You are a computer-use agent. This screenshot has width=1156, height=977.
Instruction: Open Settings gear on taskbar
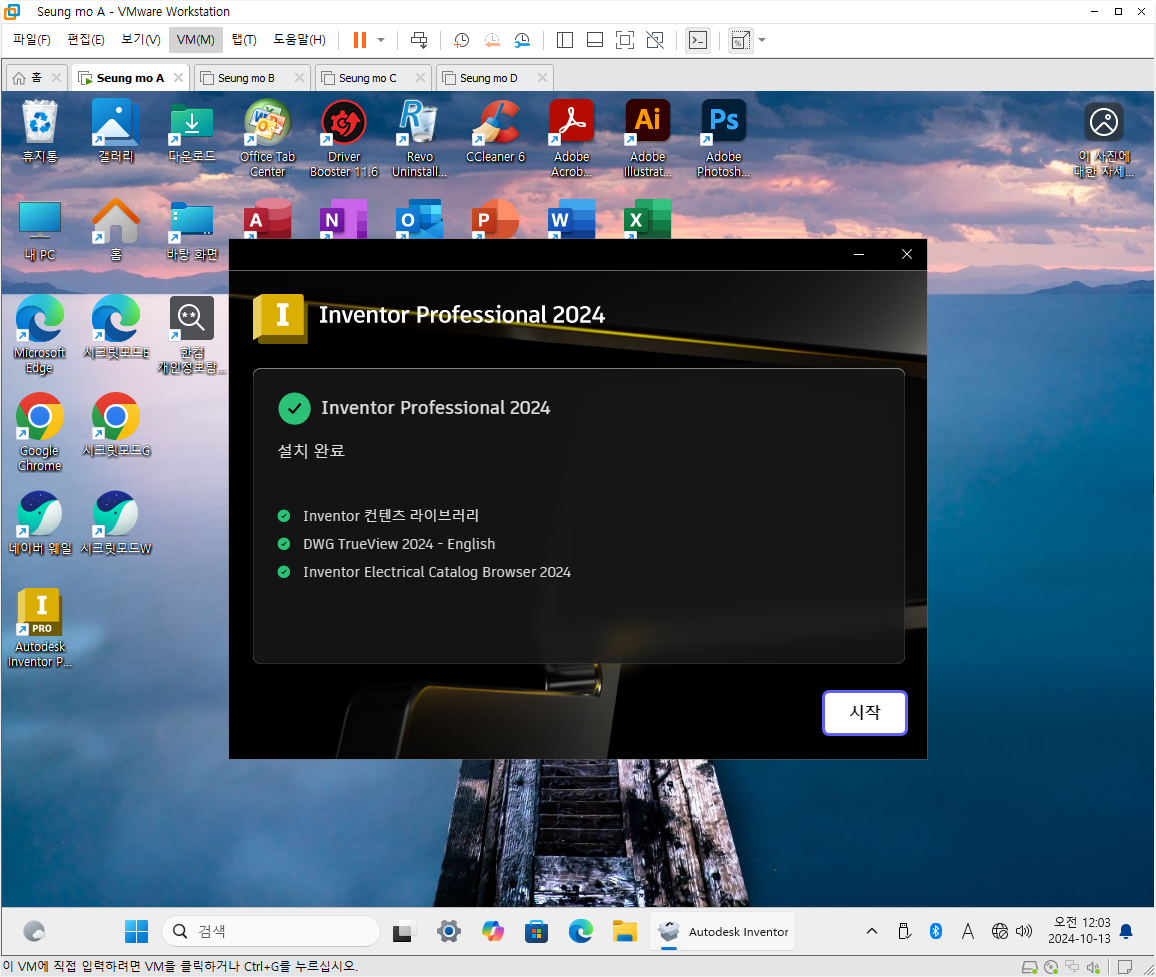448,931
